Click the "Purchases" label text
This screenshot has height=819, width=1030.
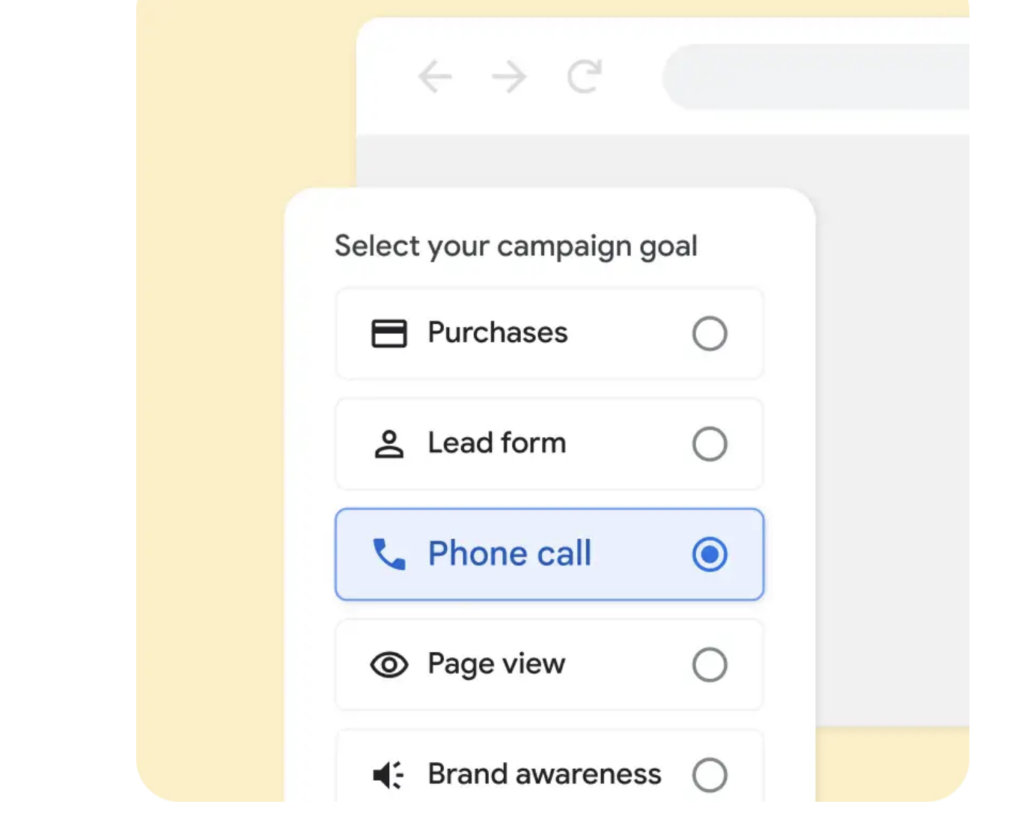coord(497,333)
